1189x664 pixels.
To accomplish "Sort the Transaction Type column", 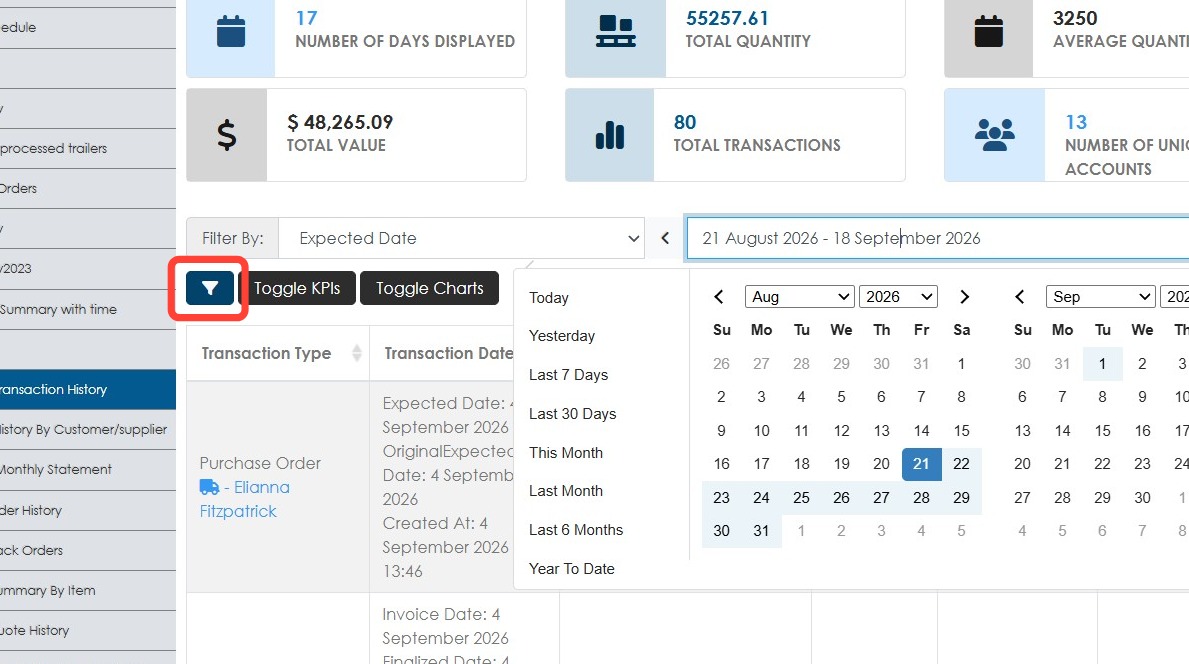I will pos(356,353).
